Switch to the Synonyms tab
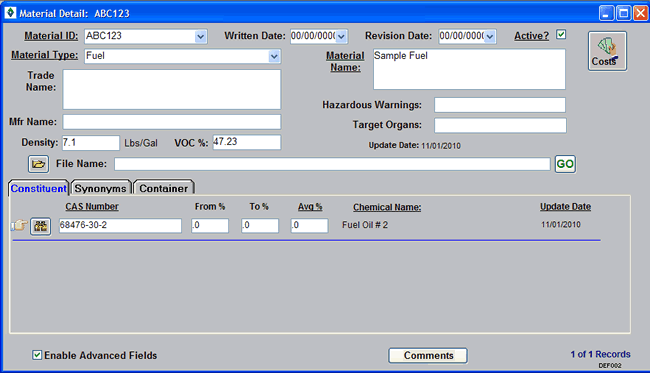650x373 pixels. [101, 188]
